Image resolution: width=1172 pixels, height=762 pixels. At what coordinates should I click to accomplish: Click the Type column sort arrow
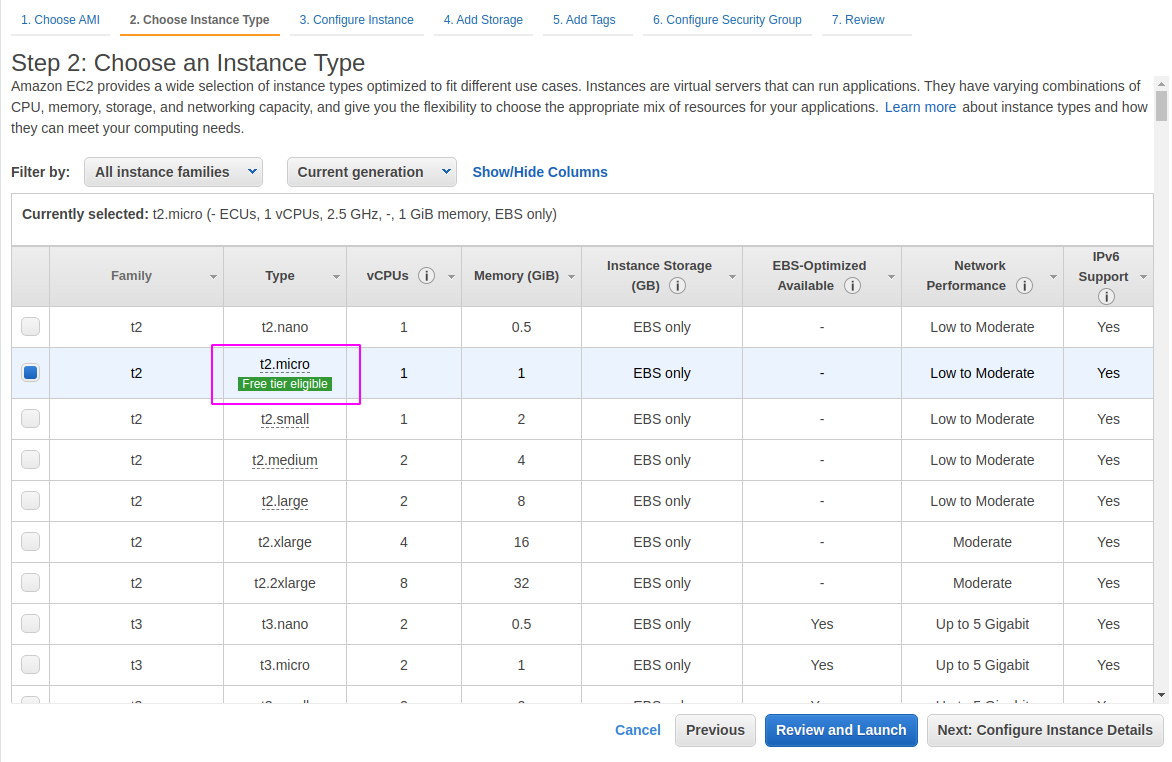point(336,277)
